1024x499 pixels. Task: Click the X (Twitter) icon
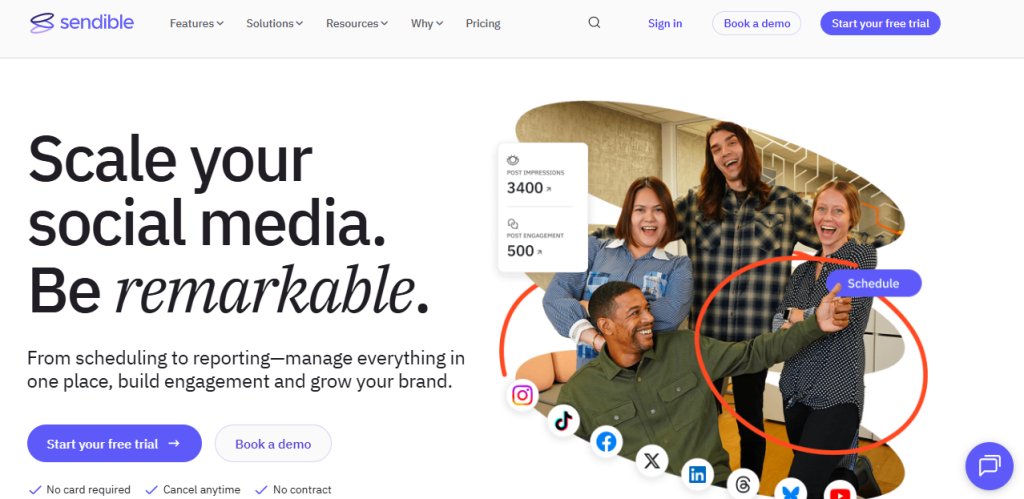652,461
